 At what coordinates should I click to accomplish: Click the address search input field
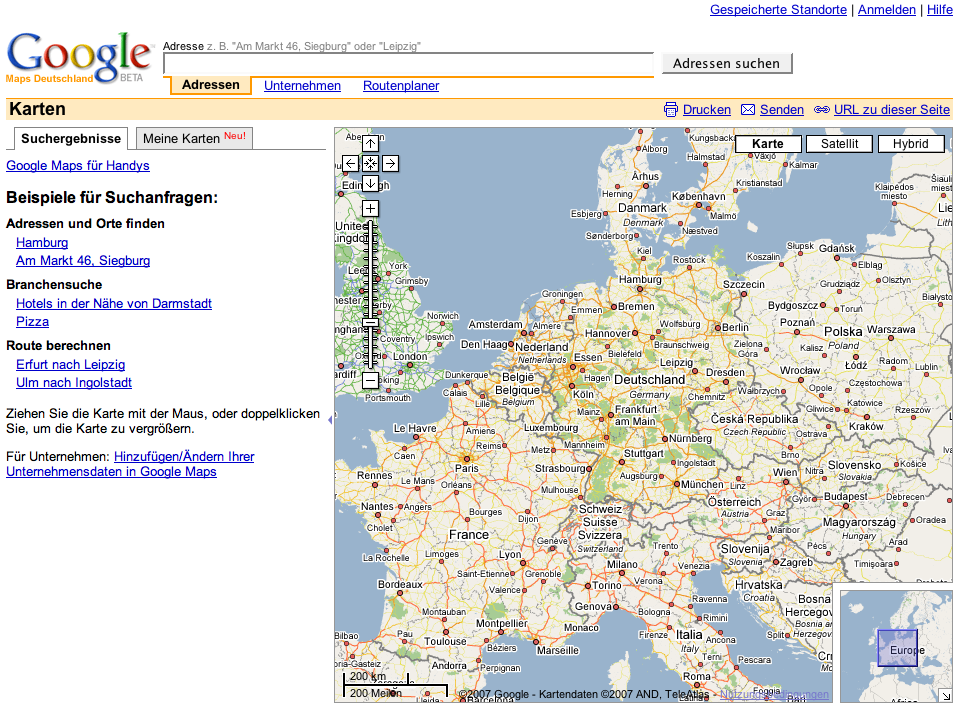(408, 64)
